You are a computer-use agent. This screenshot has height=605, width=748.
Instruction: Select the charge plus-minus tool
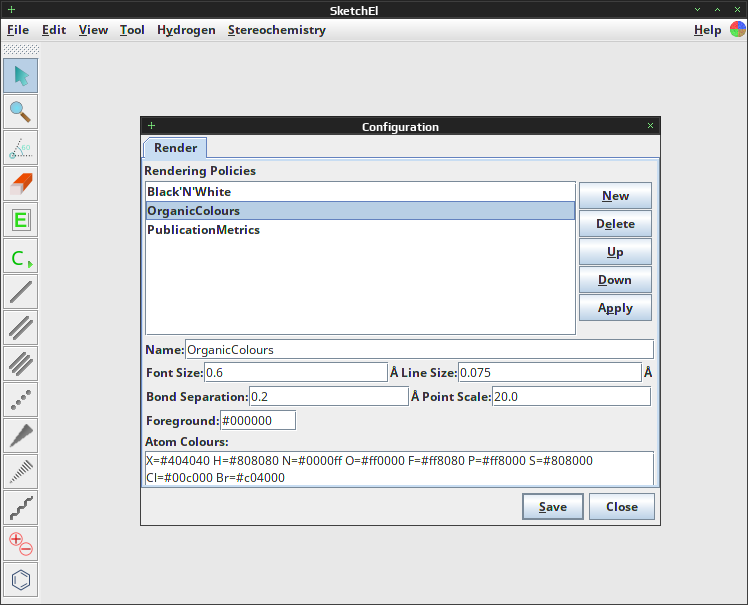(21, 543)
